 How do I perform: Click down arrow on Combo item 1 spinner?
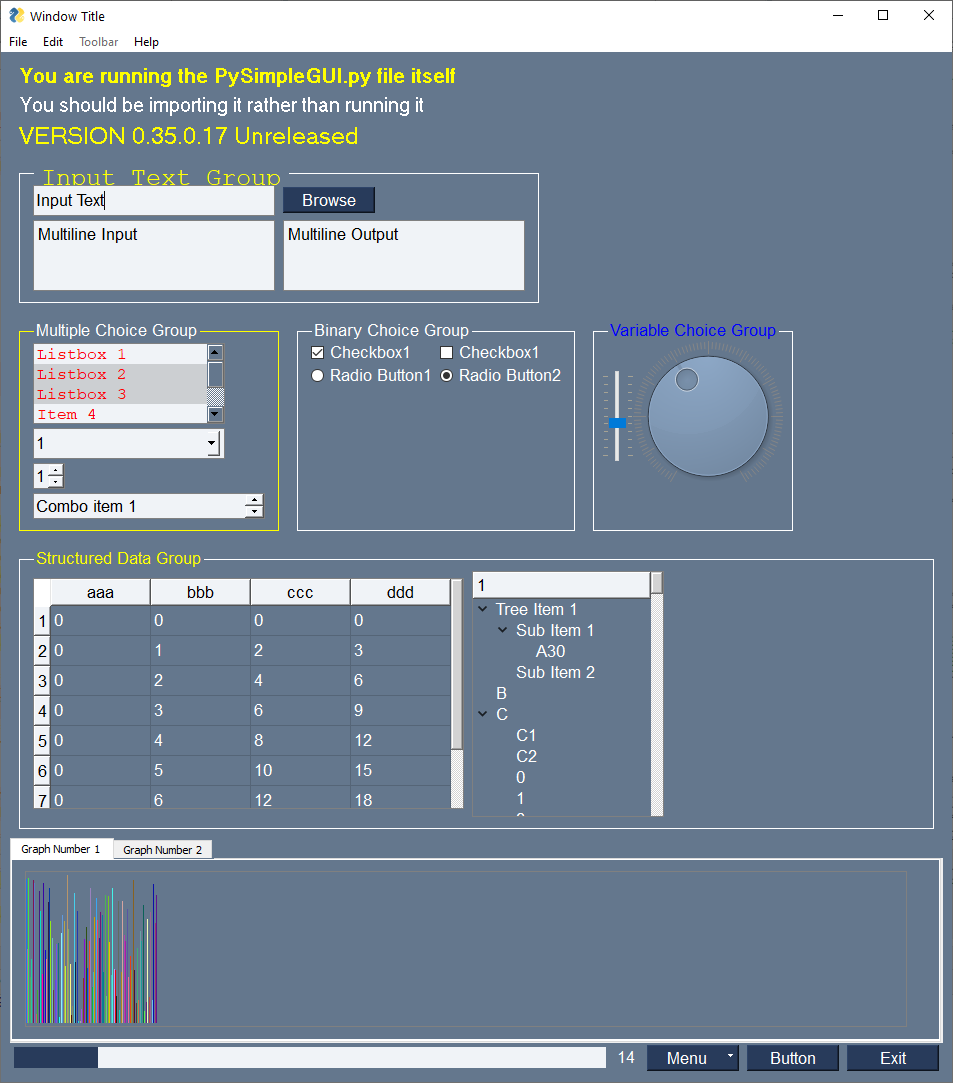point(255,512)
